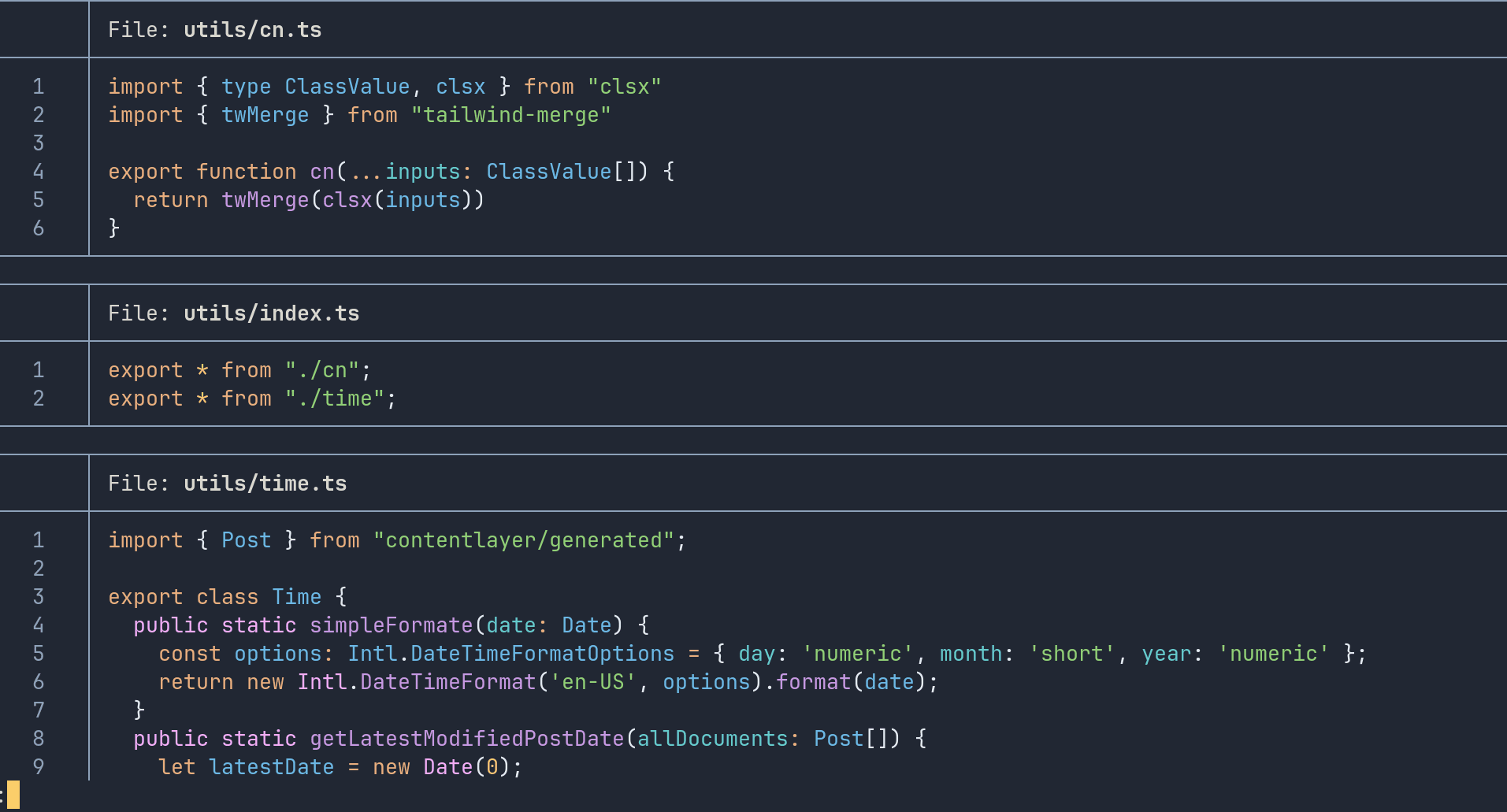Click line number 9 in utils/time.ts
Screen dimensions: 1507x812
38,767
